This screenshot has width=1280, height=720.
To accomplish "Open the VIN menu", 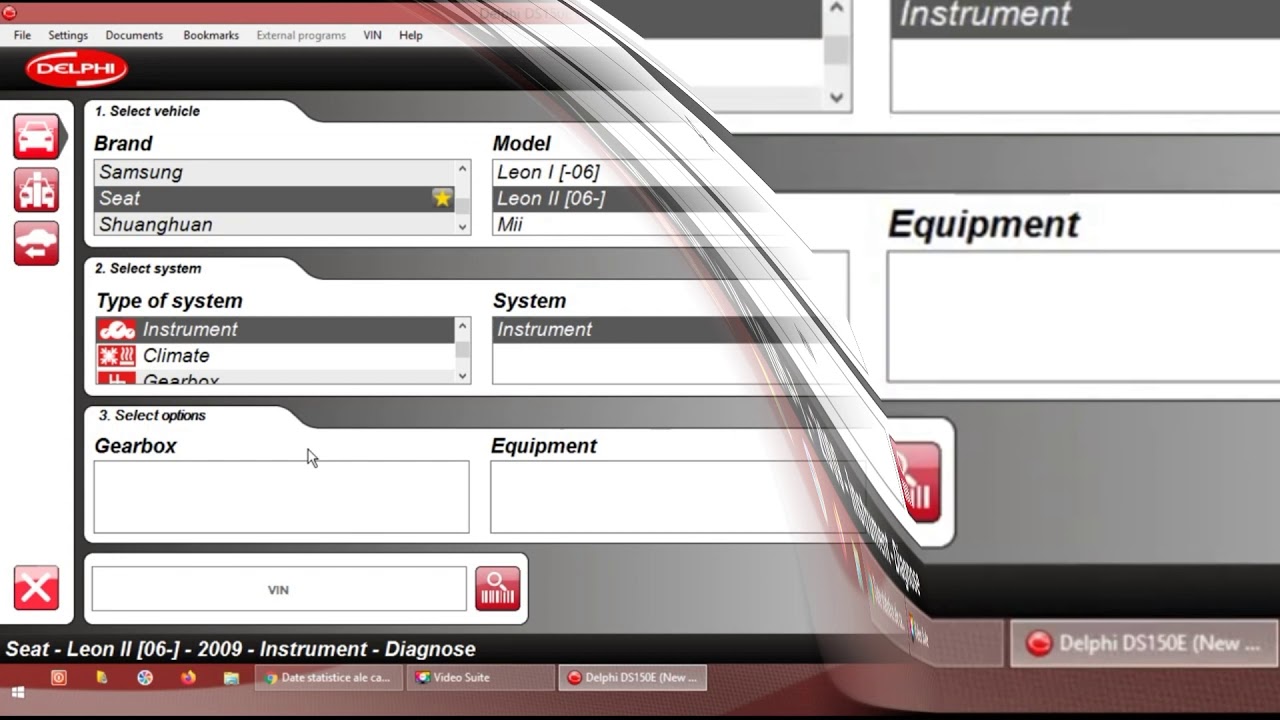I will pos(372,35).
